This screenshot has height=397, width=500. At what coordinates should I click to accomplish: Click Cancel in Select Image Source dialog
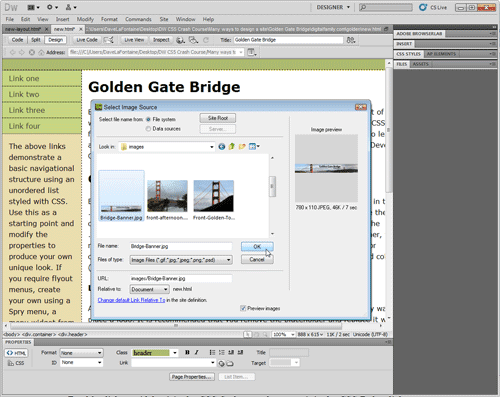[x=257, y=260]
